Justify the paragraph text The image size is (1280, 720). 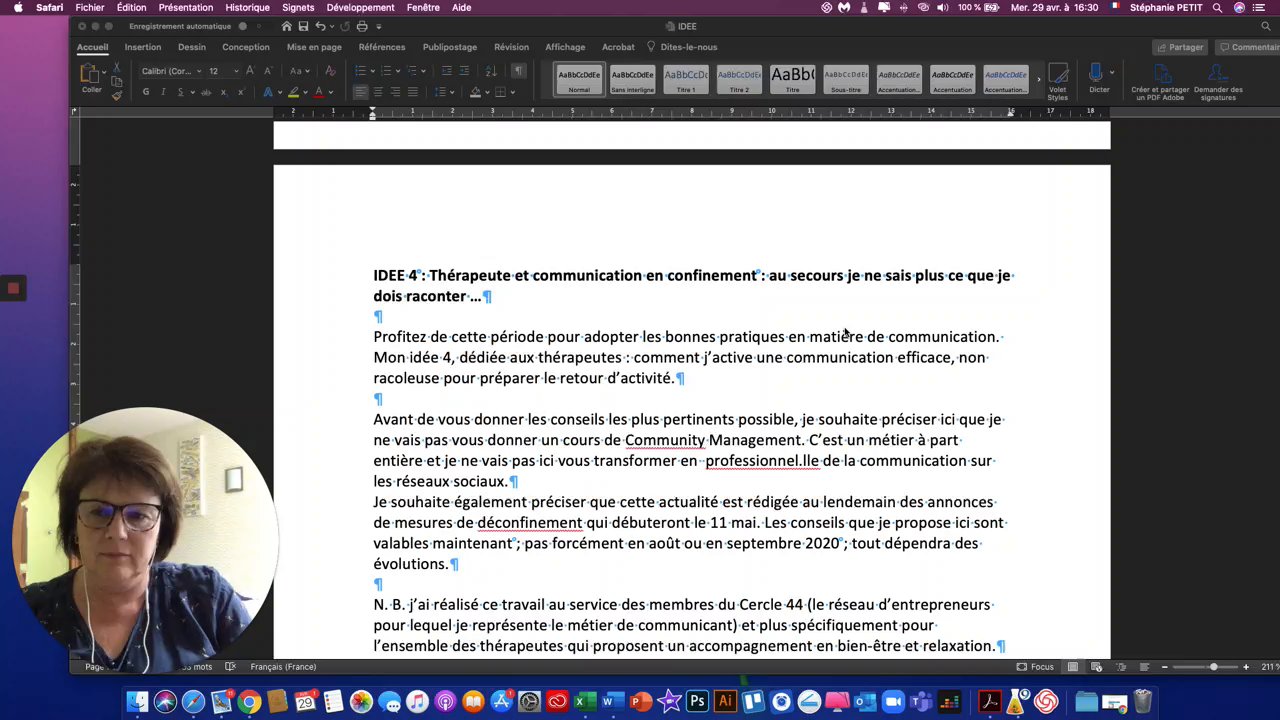pyautogui.click(x=412, y=92)
